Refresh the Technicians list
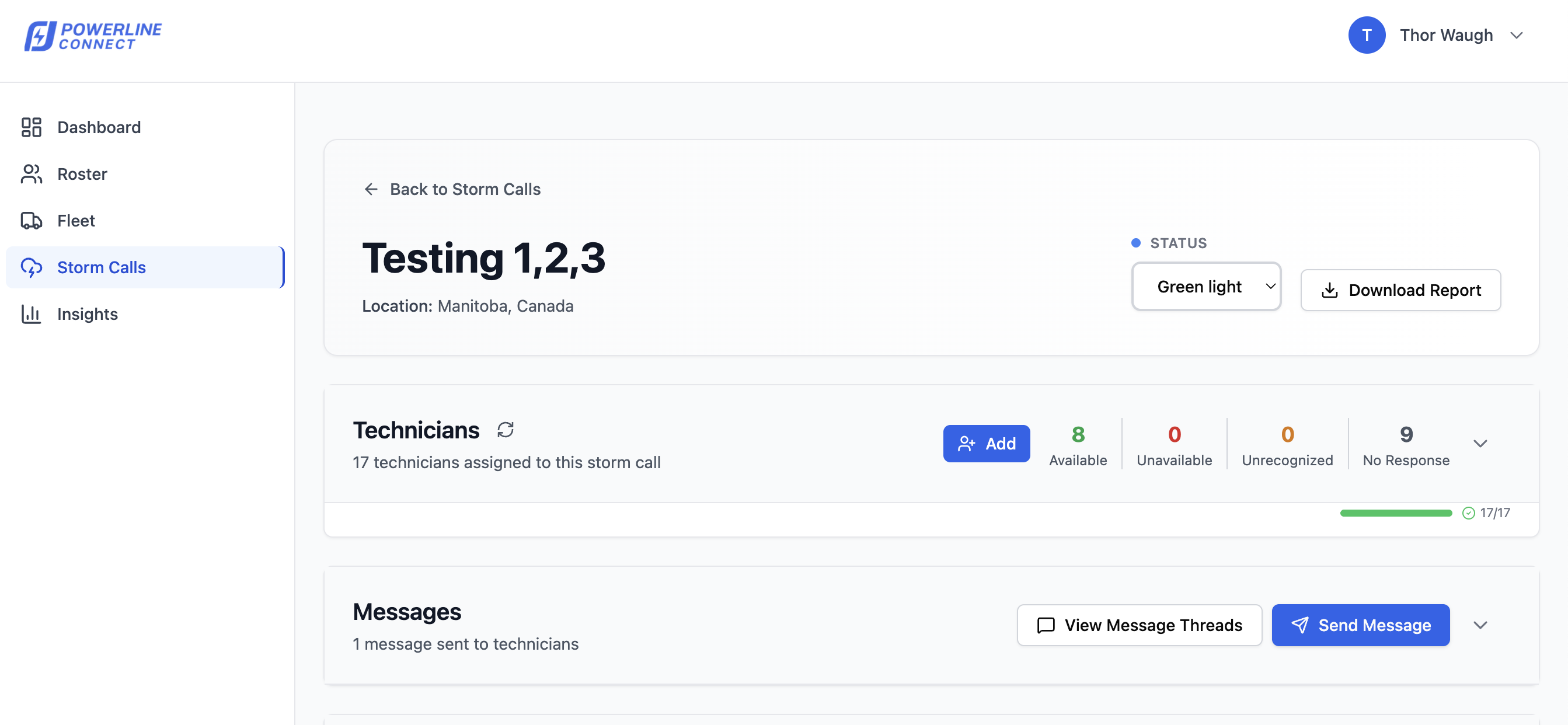1568x725 pixels. coord(505,430)
